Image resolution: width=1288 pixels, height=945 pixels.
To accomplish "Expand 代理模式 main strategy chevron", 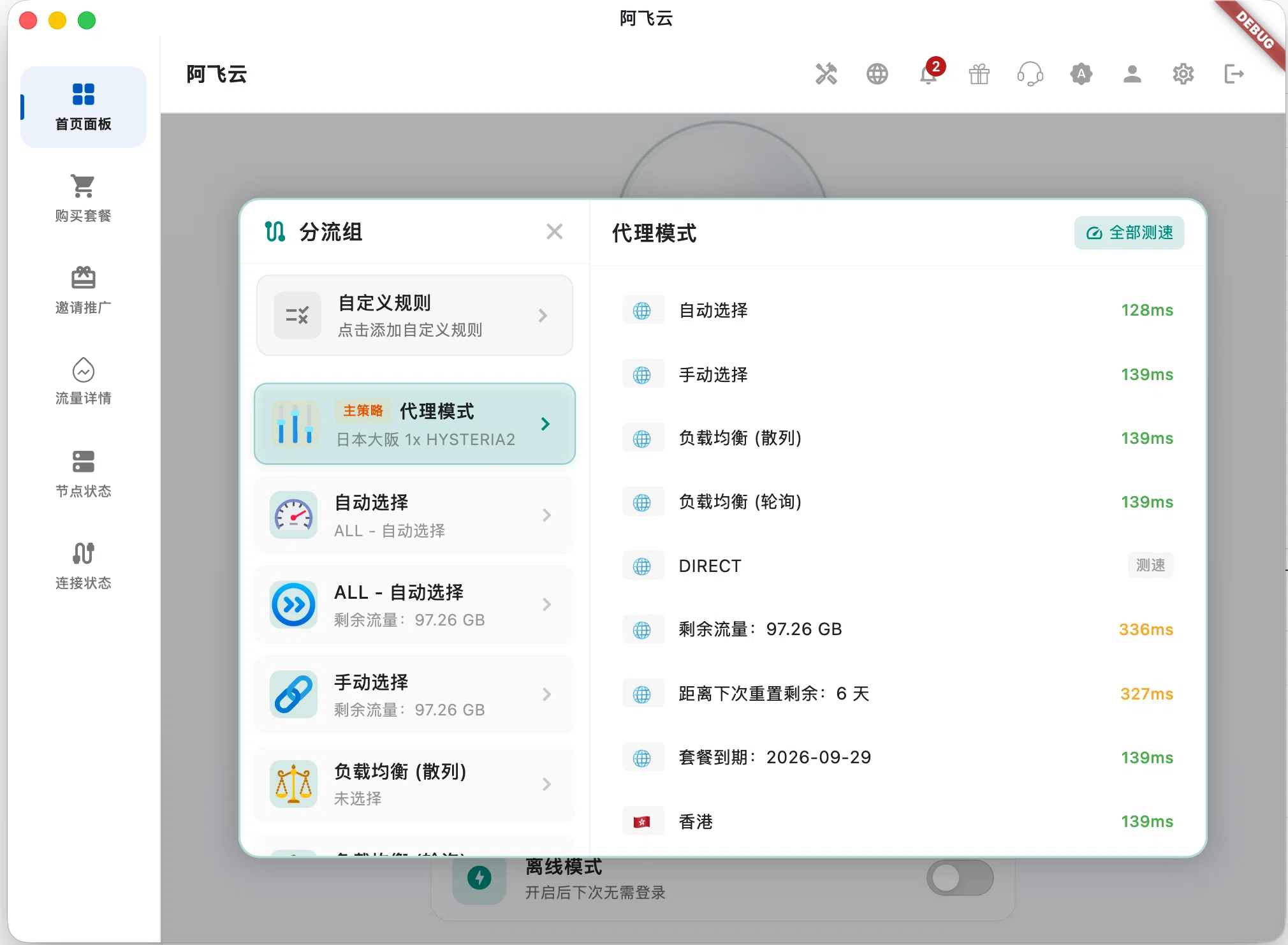I will [x=545, y=424].
